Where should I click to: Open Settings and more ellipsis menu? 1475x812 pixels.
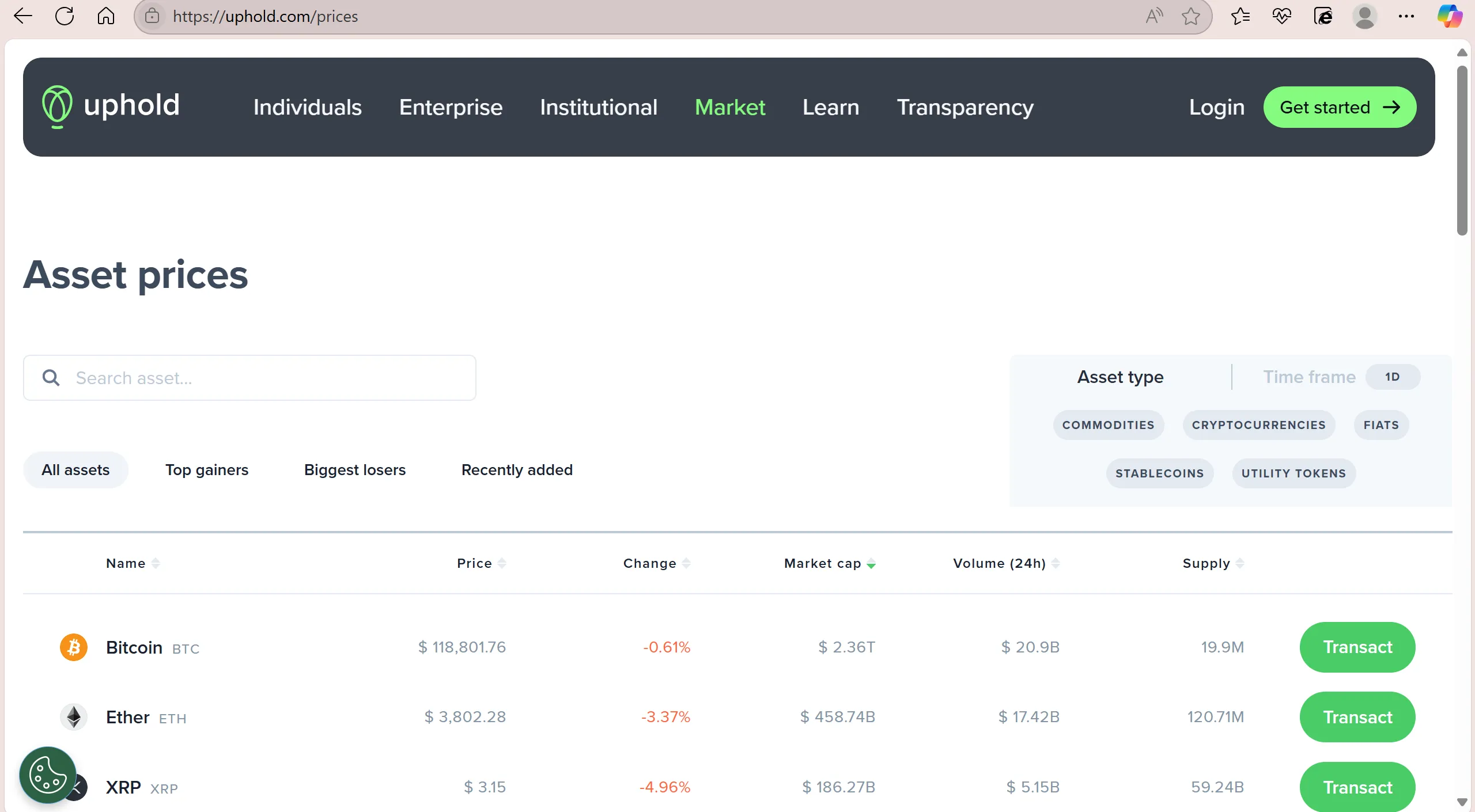point(1406,16)
